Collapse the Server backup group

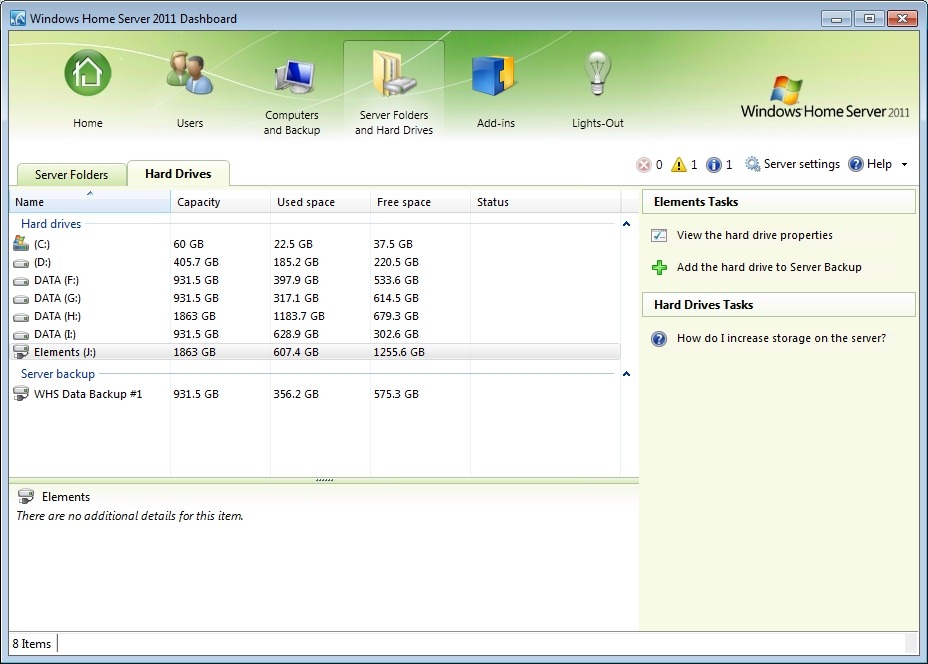[627, 374]
